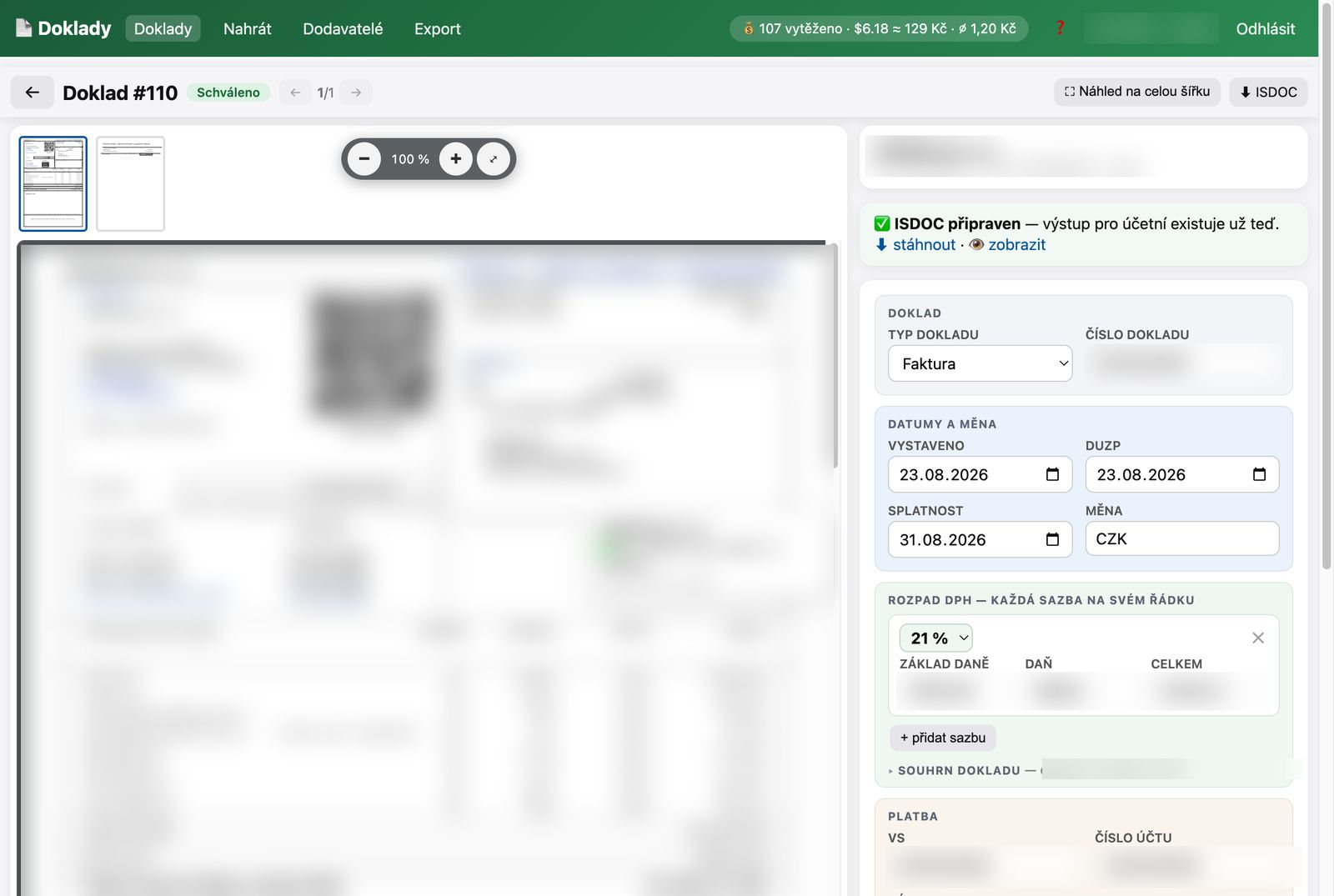
Task: Click the Doklady logo in header
Action: 63,28
